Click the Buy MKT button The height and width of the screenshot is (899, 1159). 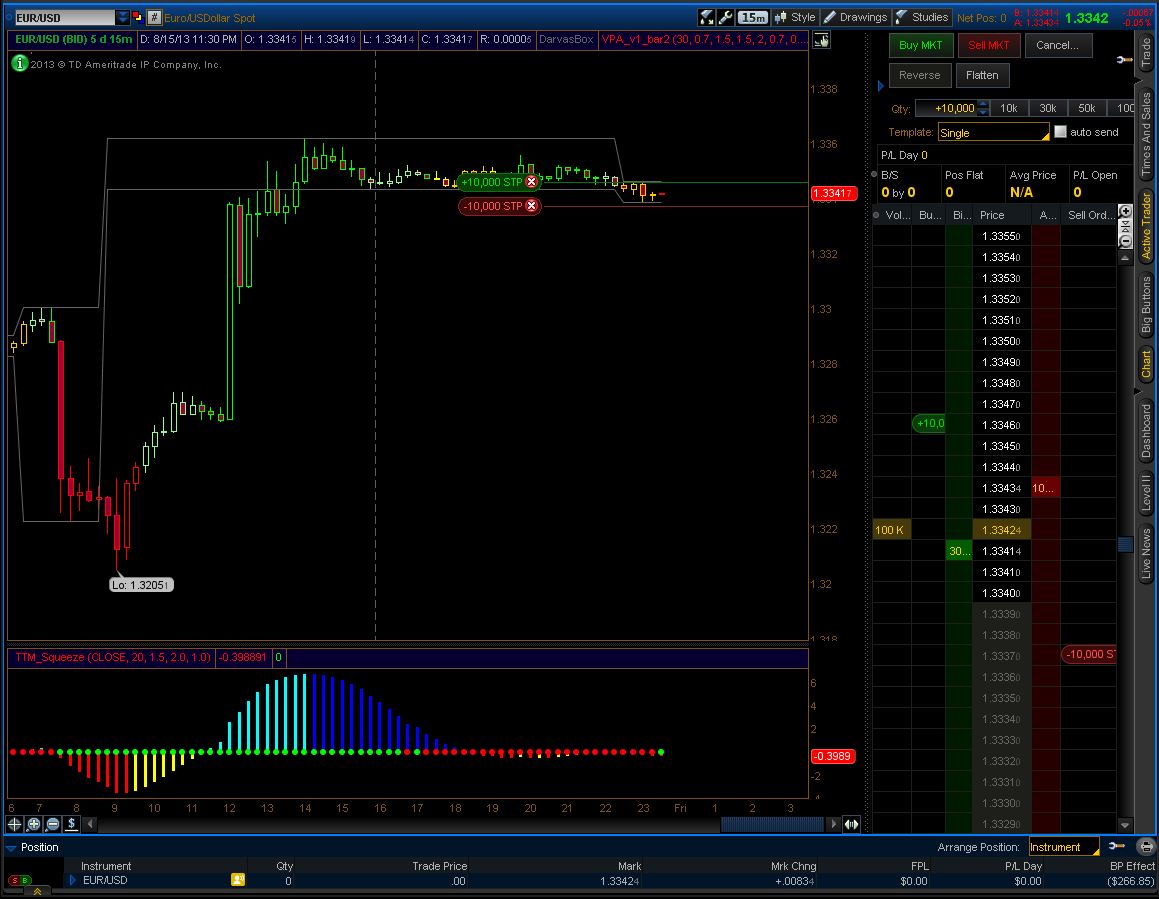click(921, 45)
